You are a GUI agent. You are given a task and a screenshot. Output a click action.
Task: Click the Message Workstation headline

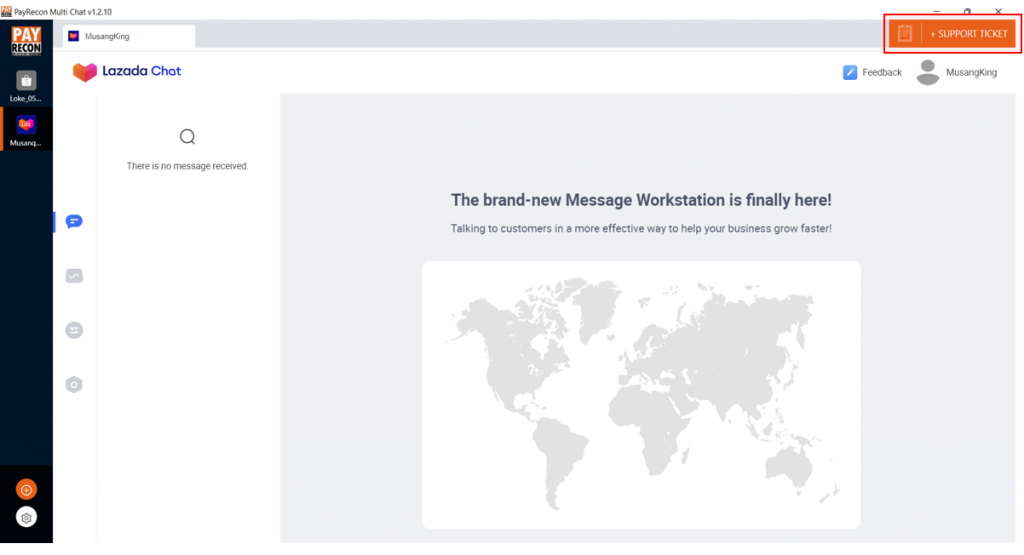641,200
